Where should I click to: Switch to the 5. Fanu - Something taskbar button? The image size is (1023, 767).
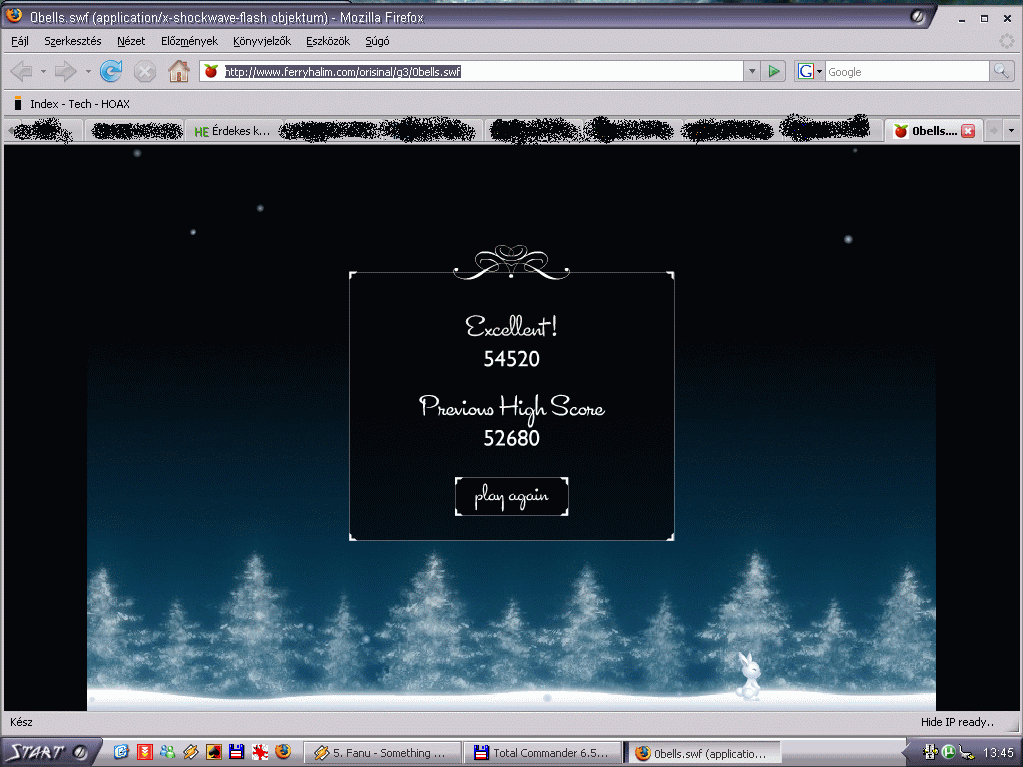[382, 753]
